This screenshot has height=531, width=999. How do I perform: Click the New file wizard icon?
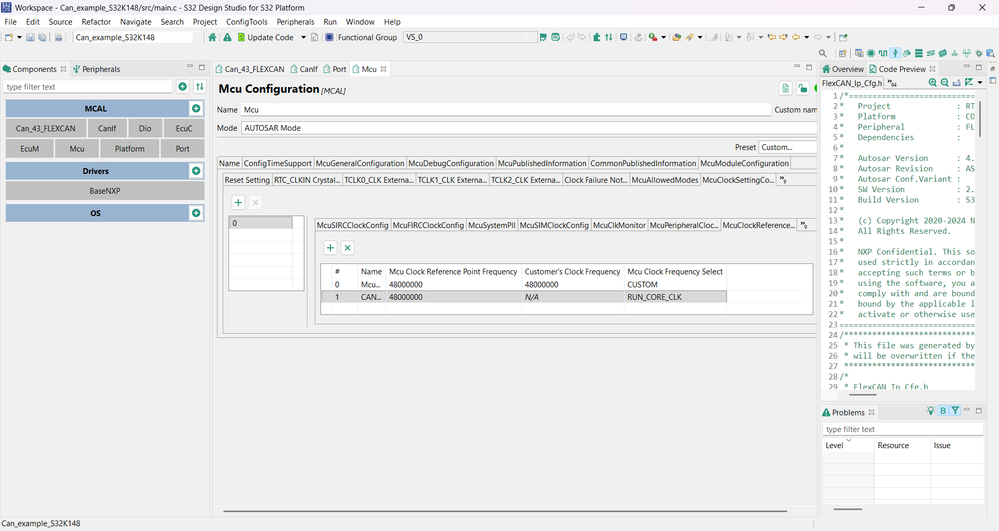[x=9, y=38]
